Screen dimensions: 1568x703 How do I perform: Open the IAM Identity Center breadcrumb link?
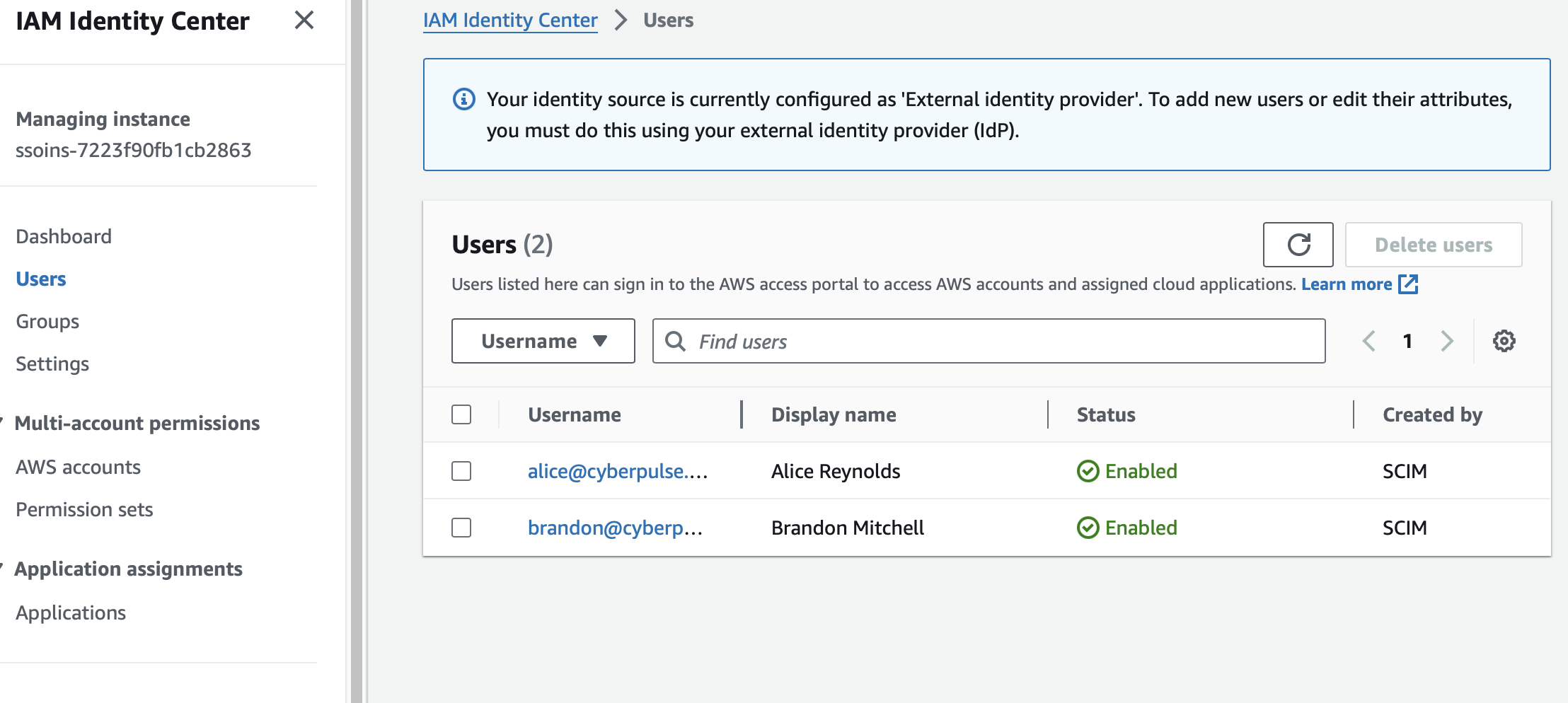pos(510,20)
